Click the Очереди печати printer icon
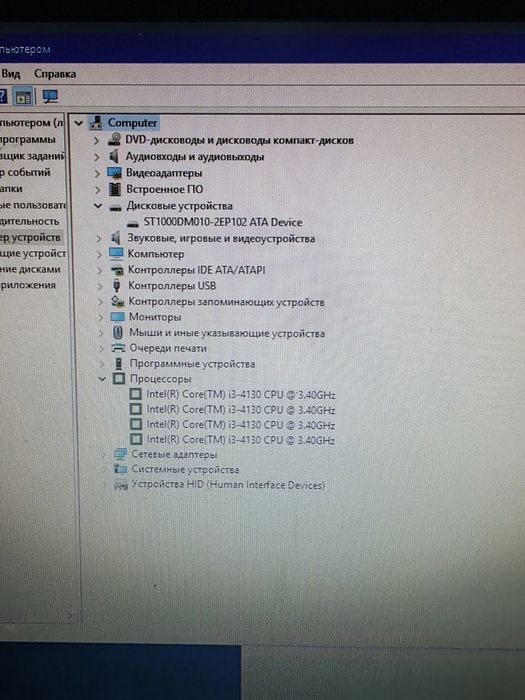 (x=118, y=348)
